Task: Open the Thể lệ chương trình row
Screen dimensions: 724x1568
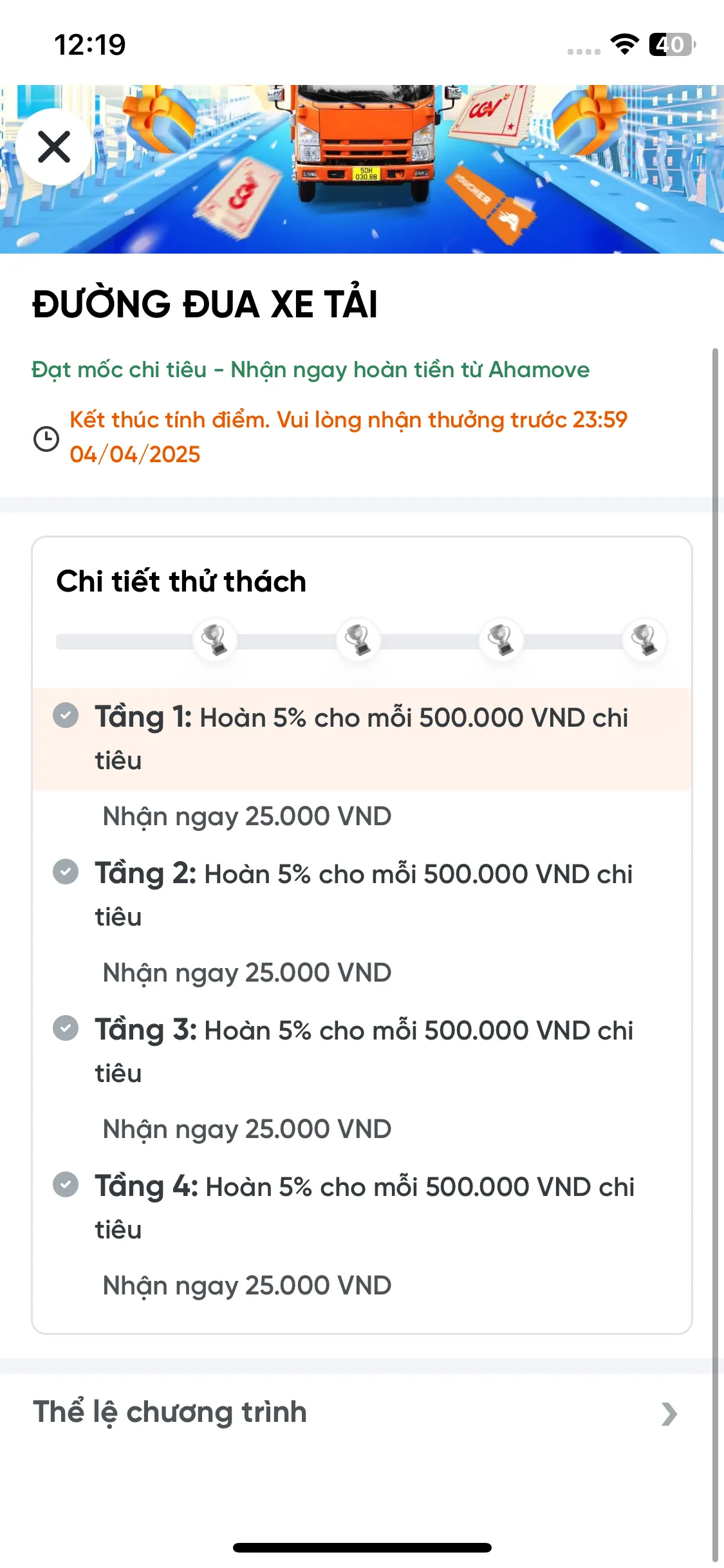Action: 362,1413
